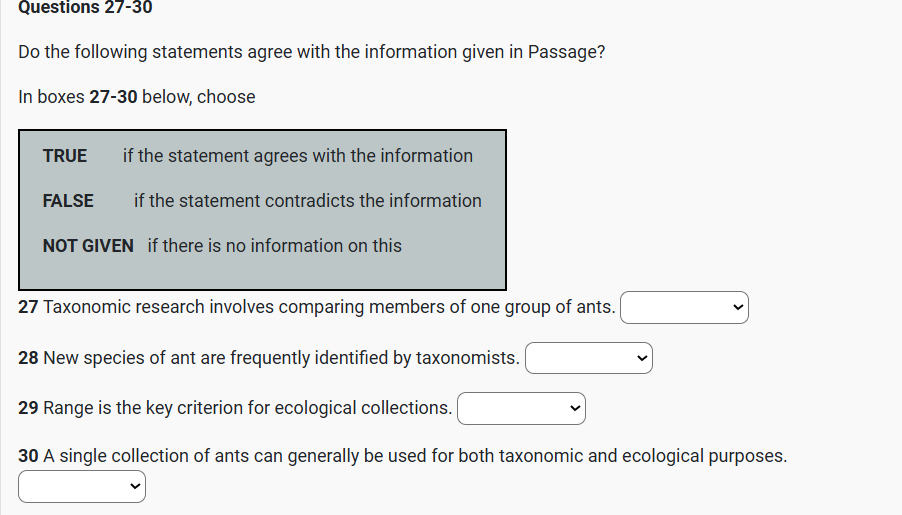This screenshot has width=902, height=515.
Task: Click the statement about range in ecological collections
Action: (247, 407)
